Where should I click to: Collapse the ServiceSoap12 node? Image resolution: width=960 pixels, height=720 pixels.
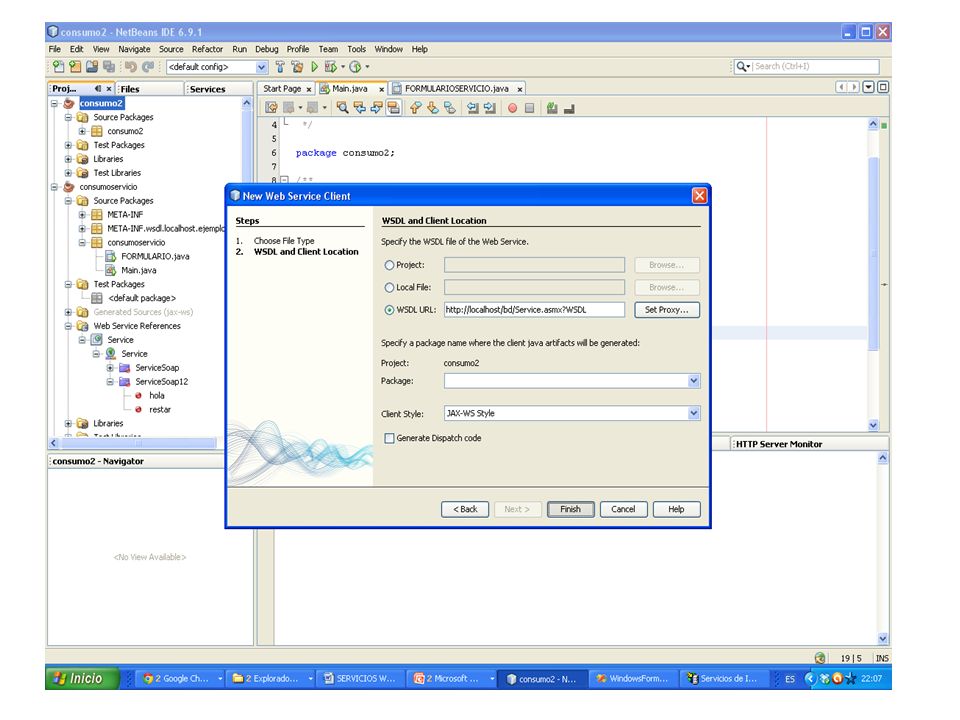tap(111, 381)
